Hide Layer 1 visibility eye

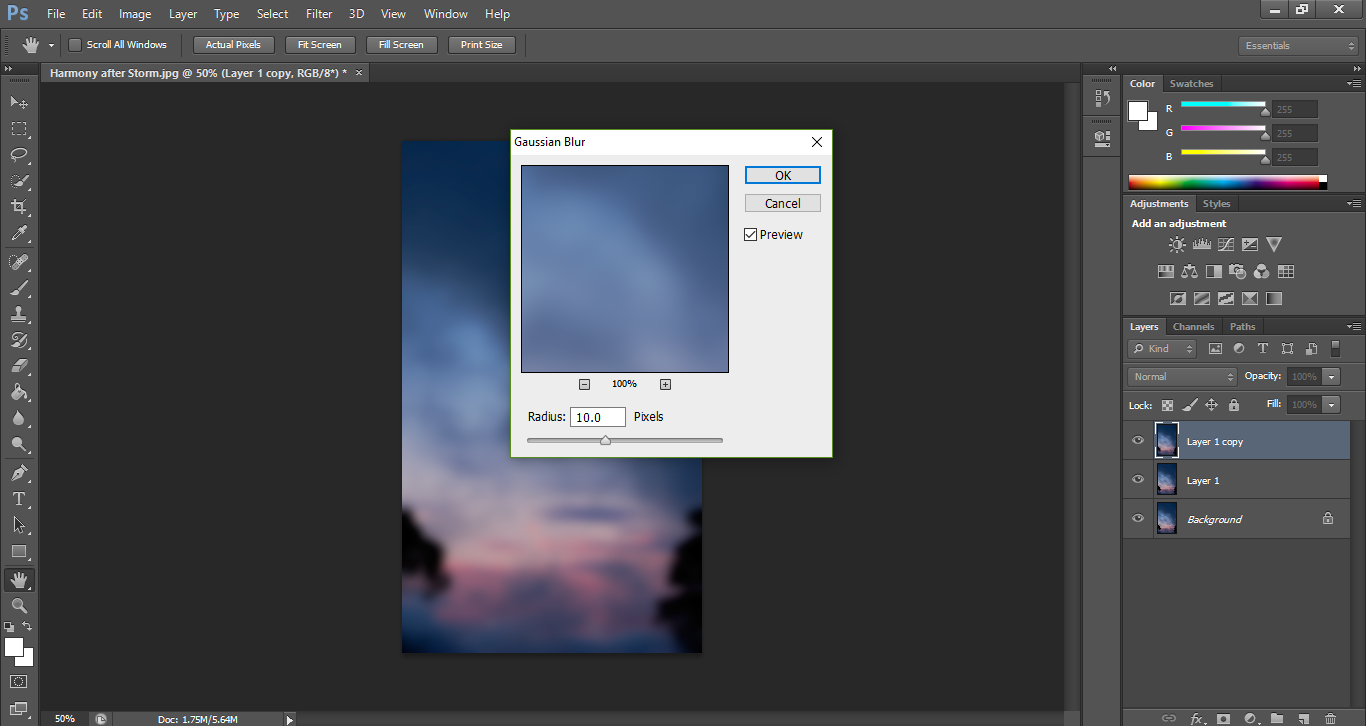pyautogui.click(x=1137, y=480)
